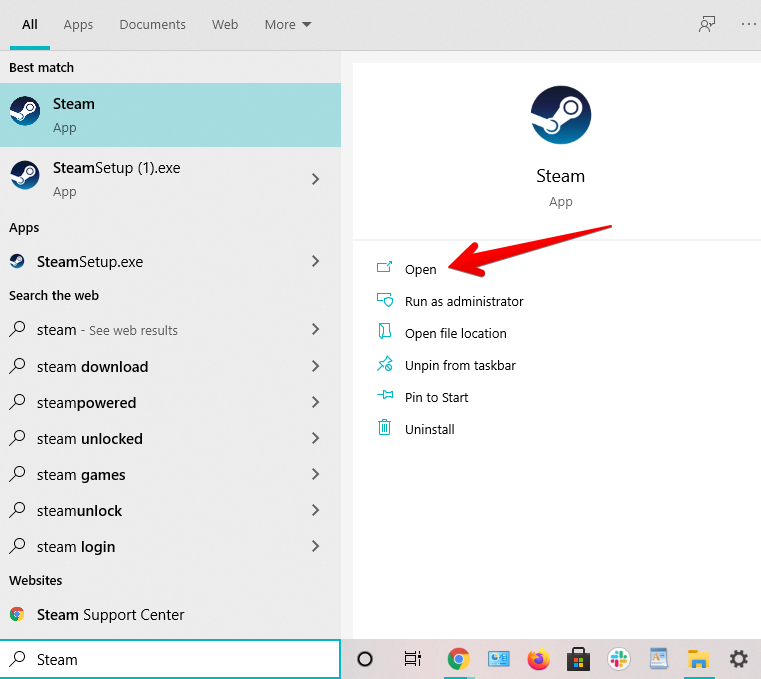Select Unpin from taskbar
This screenshot has height=679, width=761.
click(460, 365)
